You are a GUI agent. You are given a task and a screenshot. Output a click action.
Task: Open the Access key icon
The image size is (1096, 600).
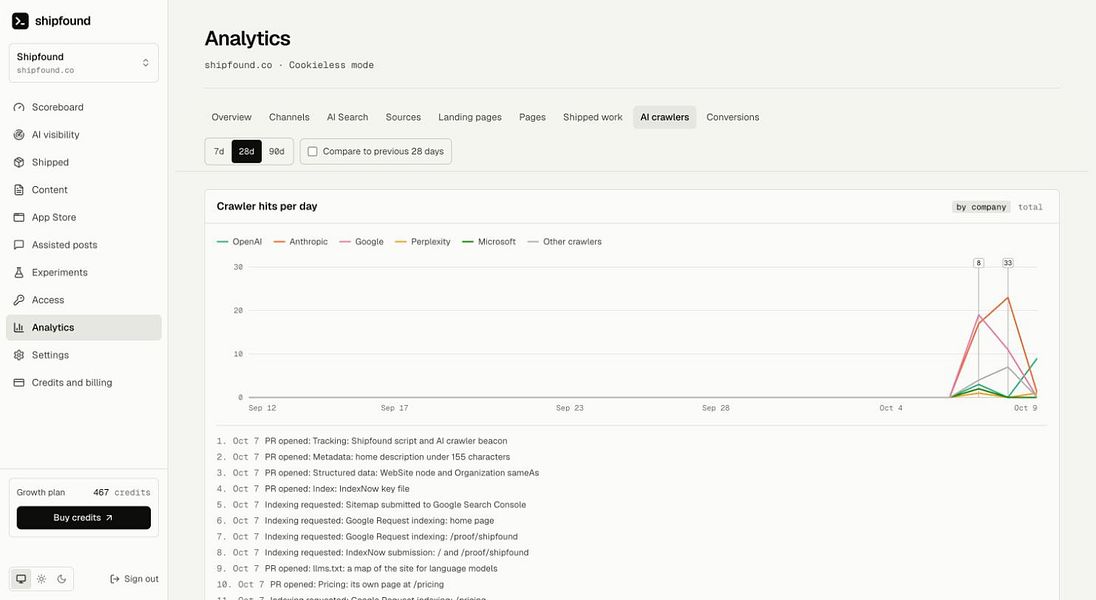pos(19,300)
